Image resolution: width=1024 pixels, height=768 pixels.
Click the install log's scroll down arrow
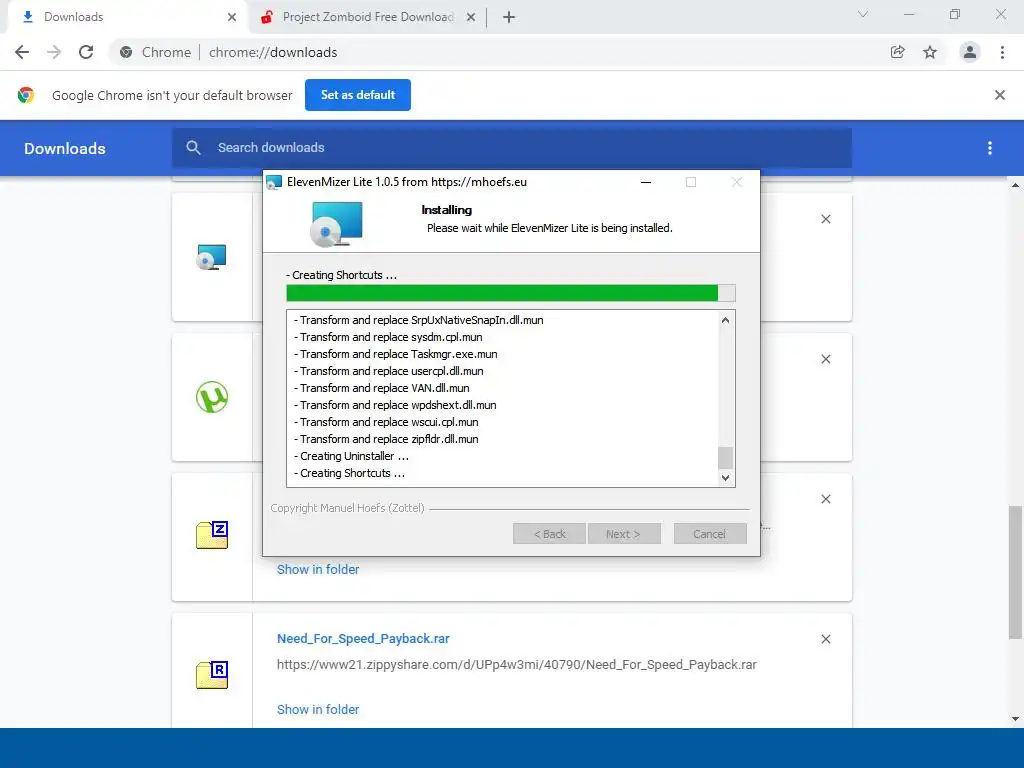click(725, 477)
